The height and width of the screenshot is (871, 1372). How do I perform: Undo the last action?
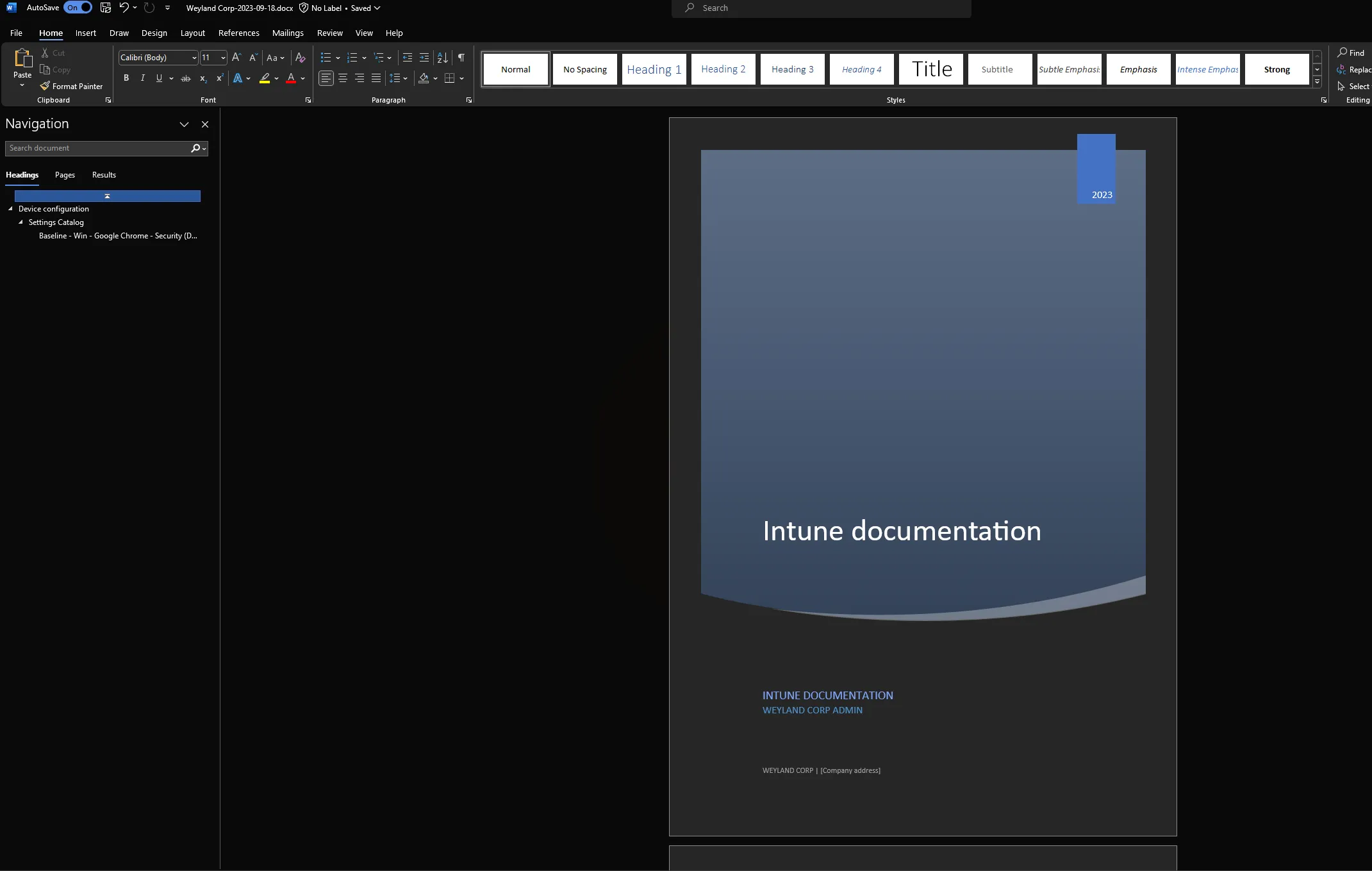tap(124, 8)
